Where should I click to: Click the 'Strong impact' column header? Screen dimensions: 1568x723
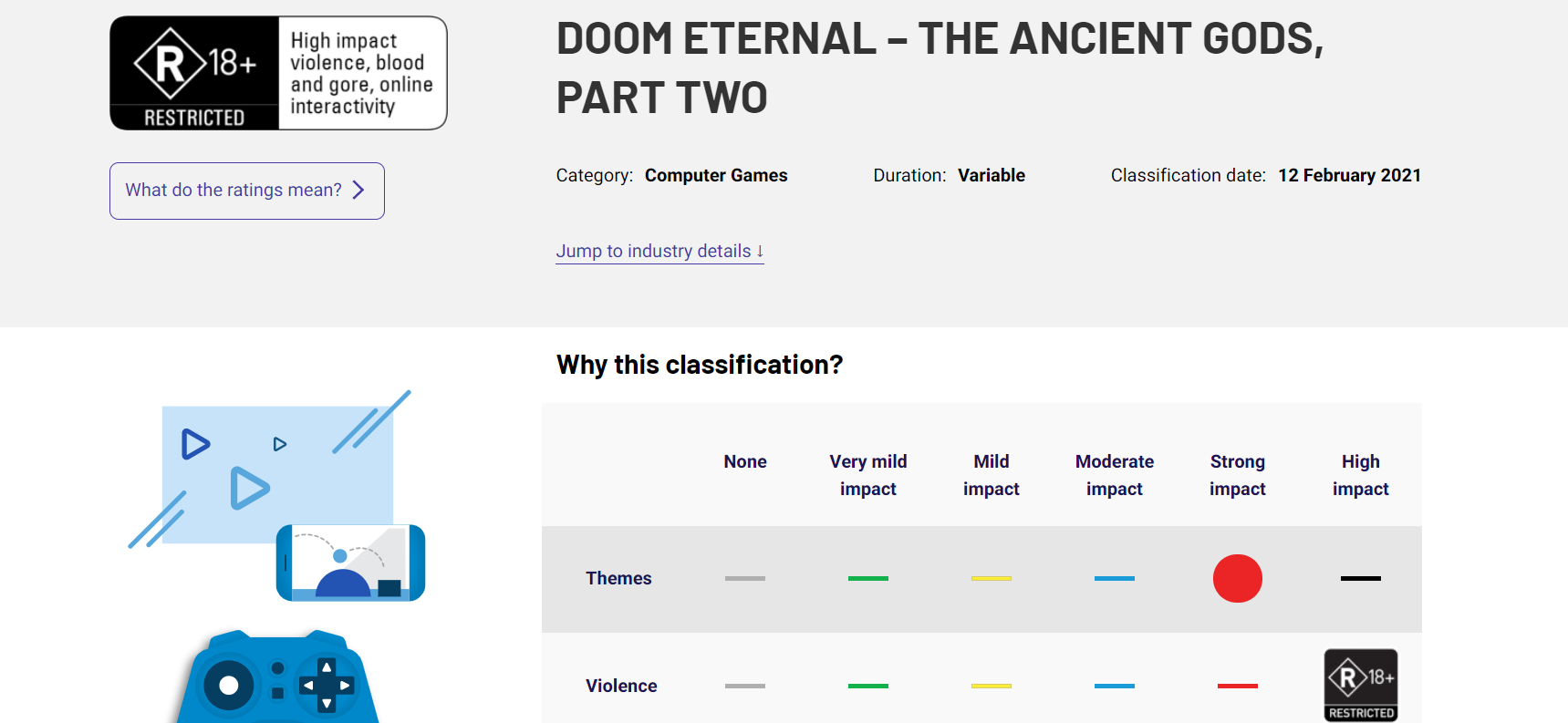tap(1237, 475)
